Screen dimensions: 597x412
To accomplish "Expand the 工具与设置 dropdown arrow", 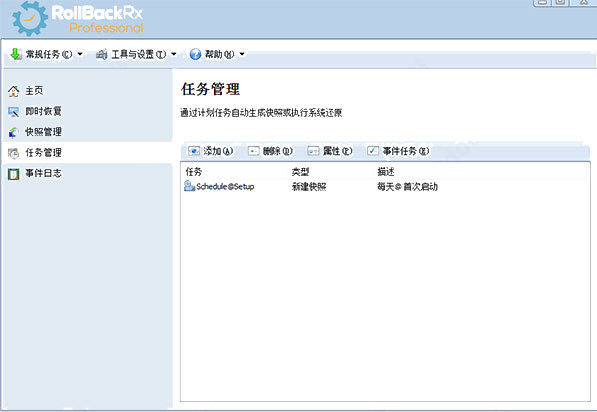I will point(174,54).
